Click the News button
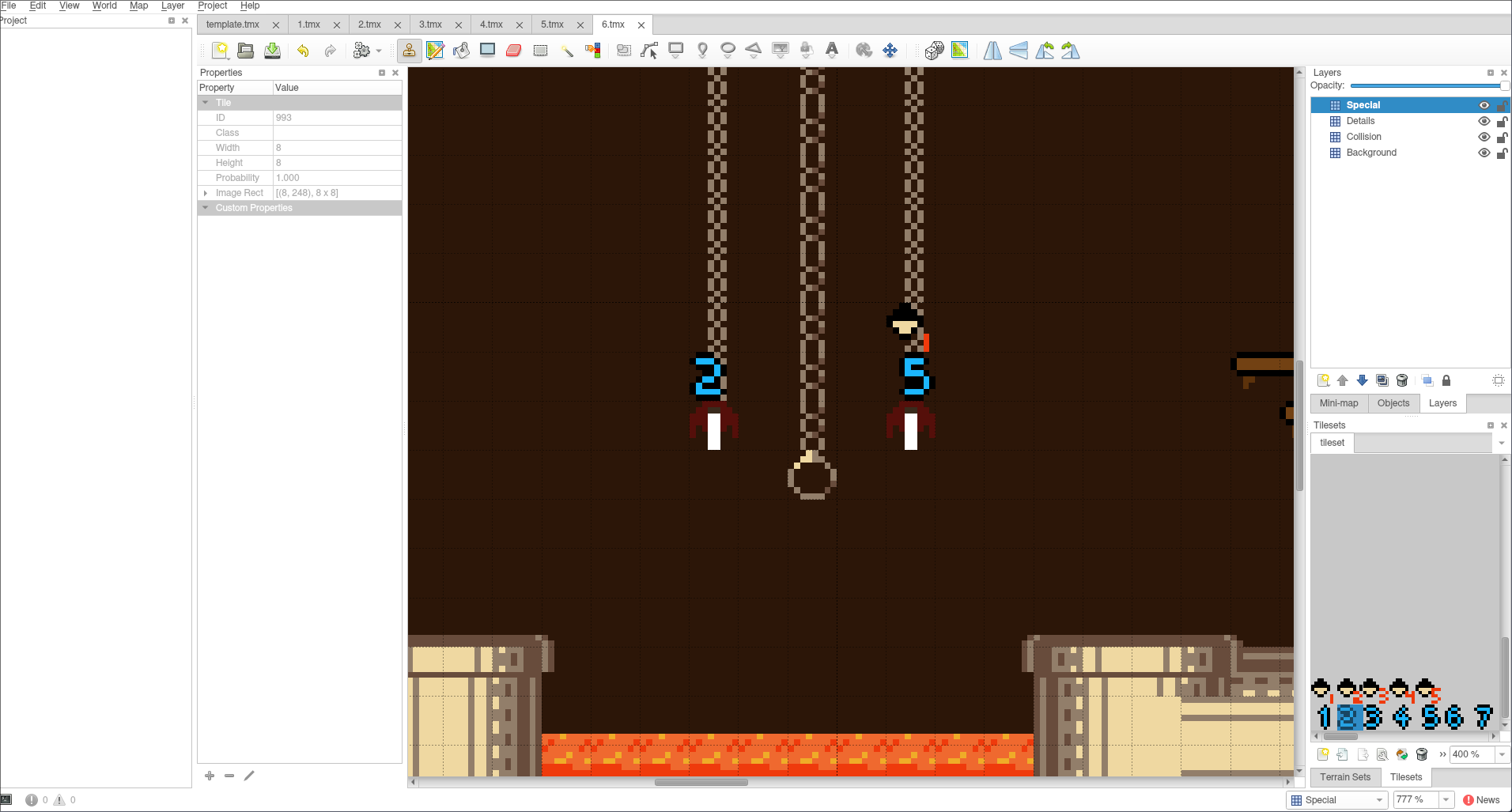The height and width of the screenshot is (812, 1512). coord(1481,800)
